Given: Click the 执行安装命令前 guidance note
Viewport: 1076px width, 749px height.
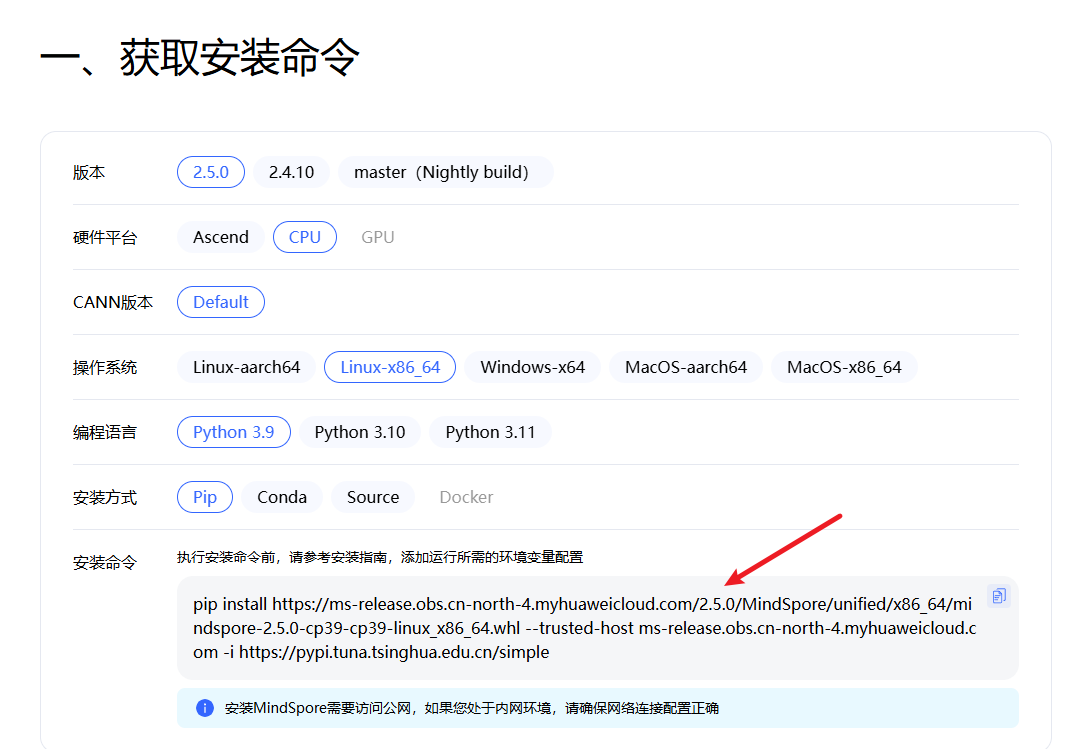Looking at the screenshot, I should coord(380,557).
